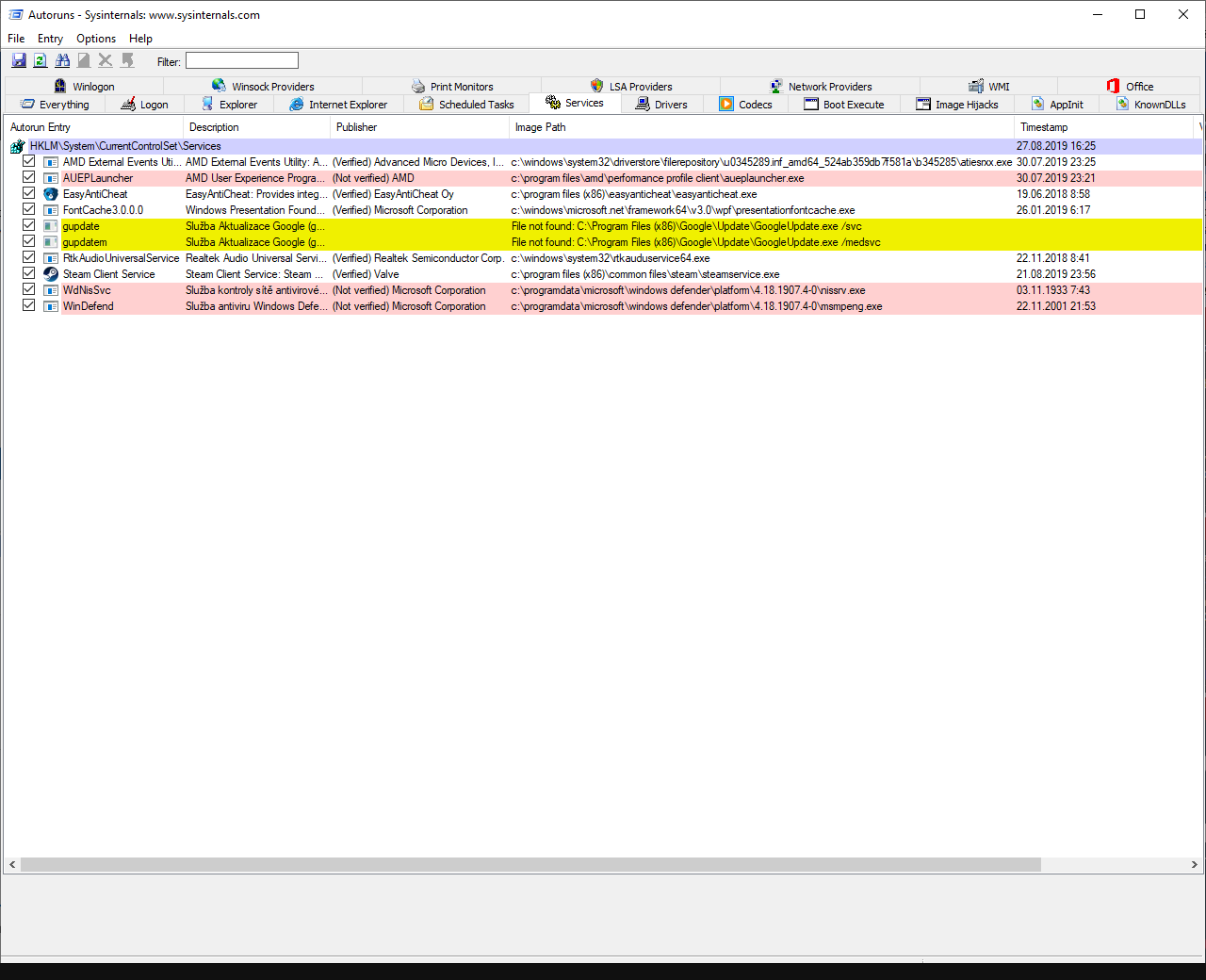Click the horizontal scrollbar thumb
This screenshot has width=1206, height=980.
coord(530,865)
